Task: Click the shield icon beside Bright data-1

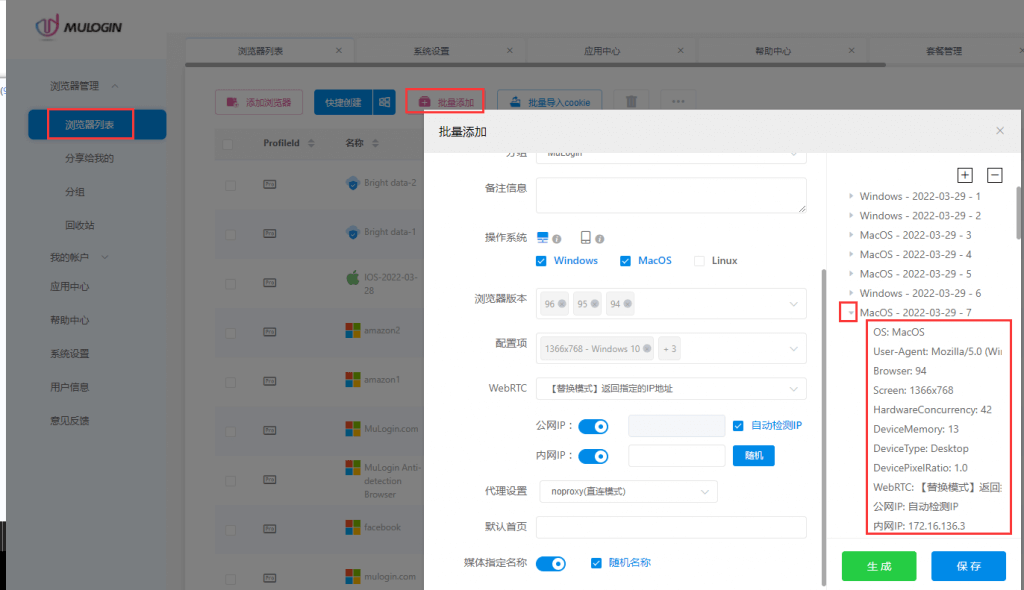Action: tap(353, 233)
